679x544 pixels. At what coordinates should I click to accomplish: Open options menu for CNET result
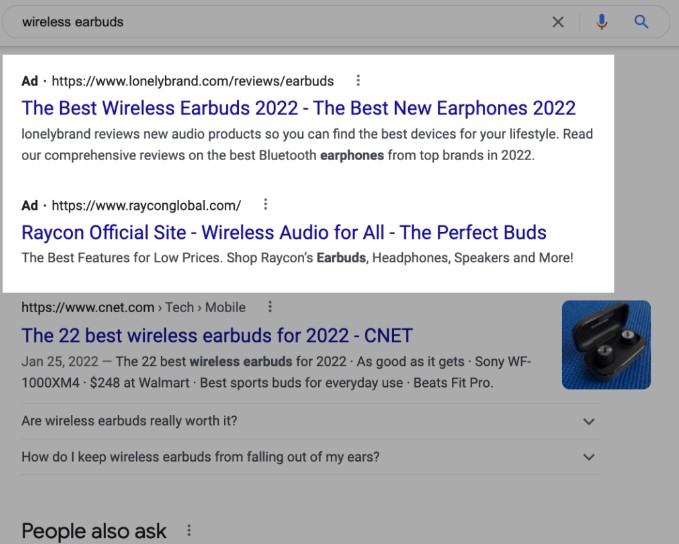click(x=270, y=307)
